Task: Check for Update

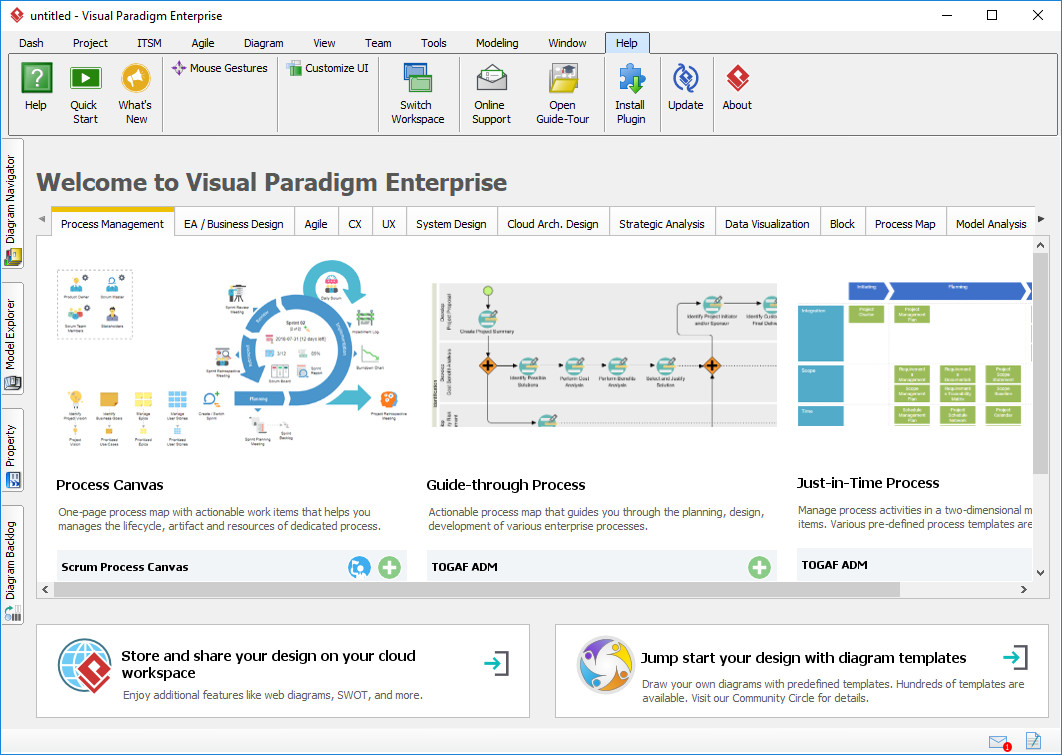Action: (685, 87)
